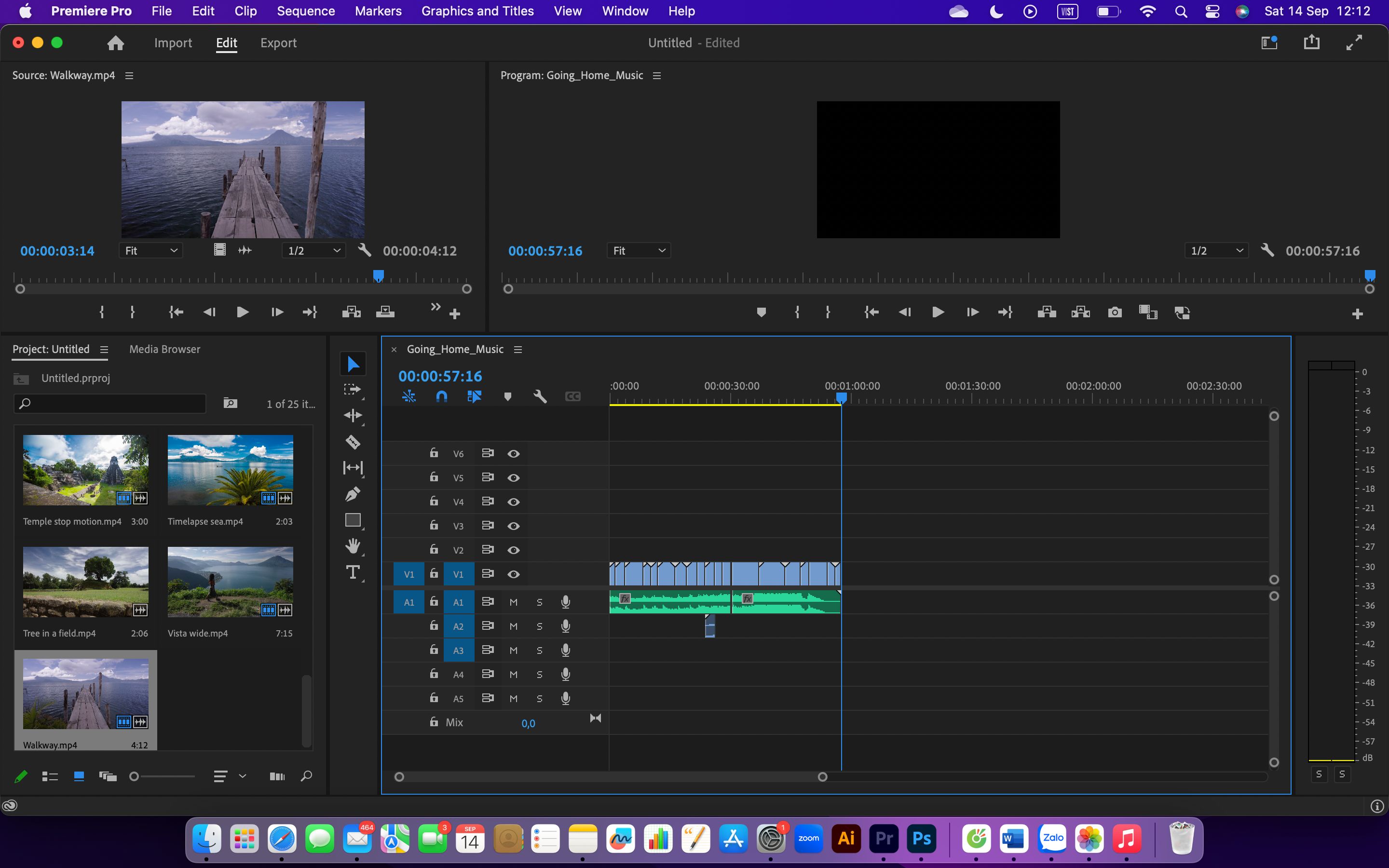Select the Razor tool
1389x868 pixels.
point(353,442)
